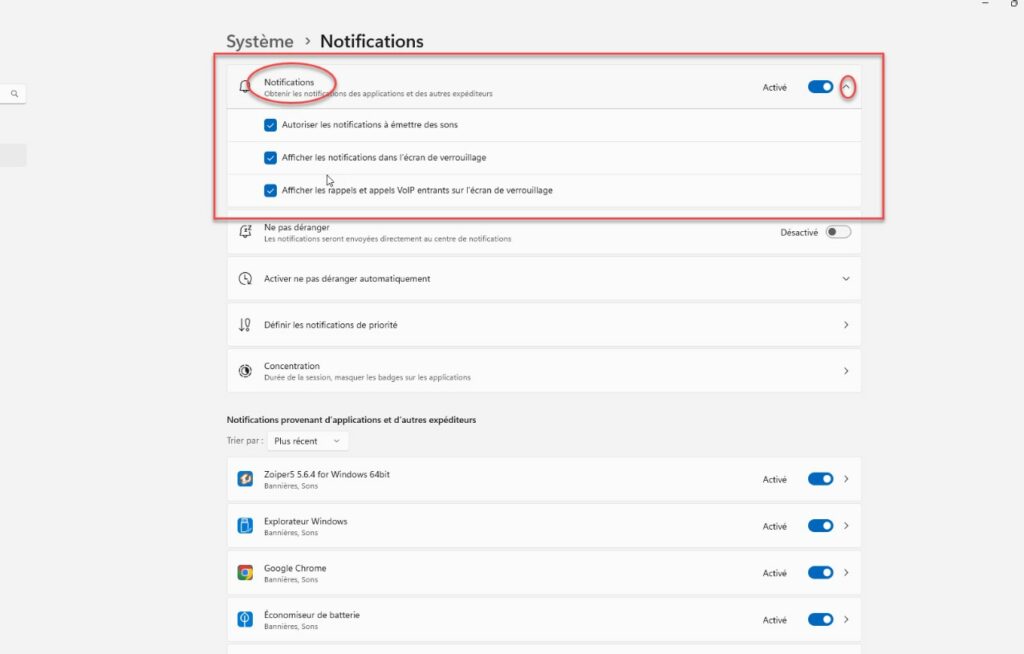Viewport: 1024px width, 654px height.
Task: Click the Ne pas déranger bell icon
Action: pos(245,232)
